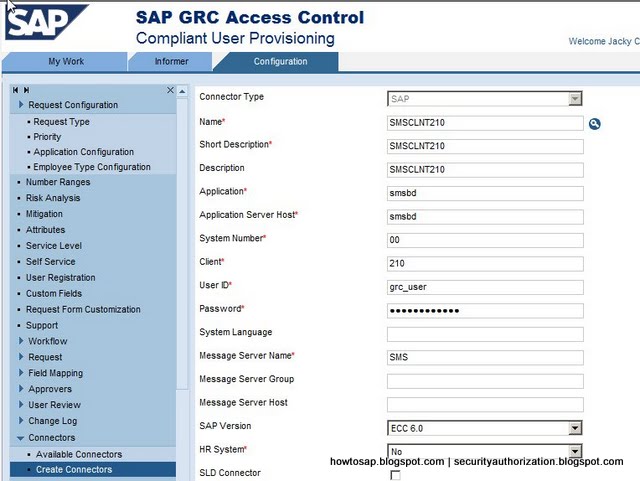
Task: Select Support in the sidebar
Action: pos(42,325)
